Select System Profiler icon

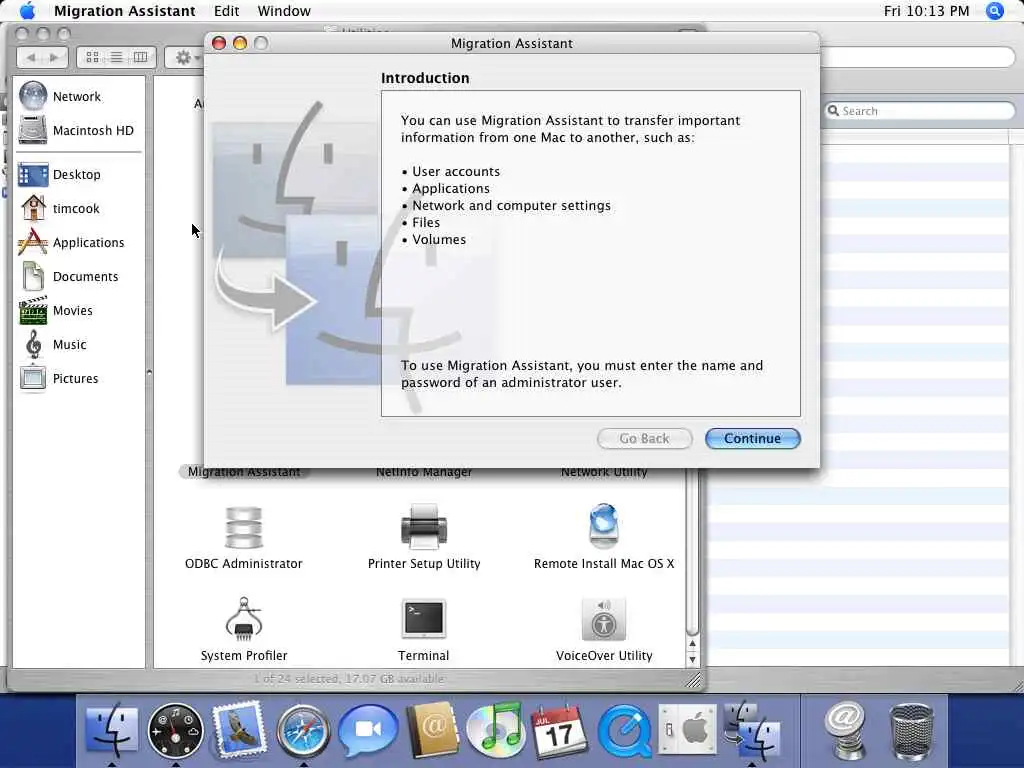(x=244, y=618)
